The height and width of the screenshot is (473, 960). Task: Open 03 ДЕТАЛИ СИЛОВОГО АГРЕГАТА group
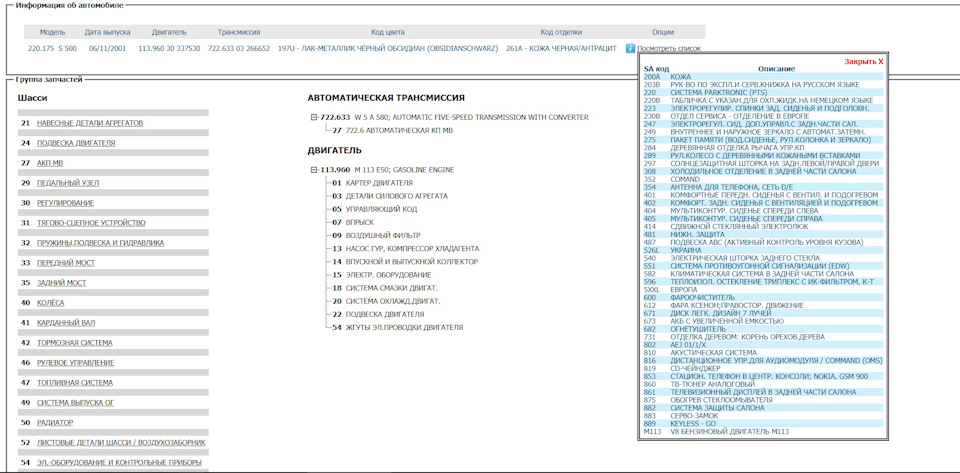[x=390, y=196]
